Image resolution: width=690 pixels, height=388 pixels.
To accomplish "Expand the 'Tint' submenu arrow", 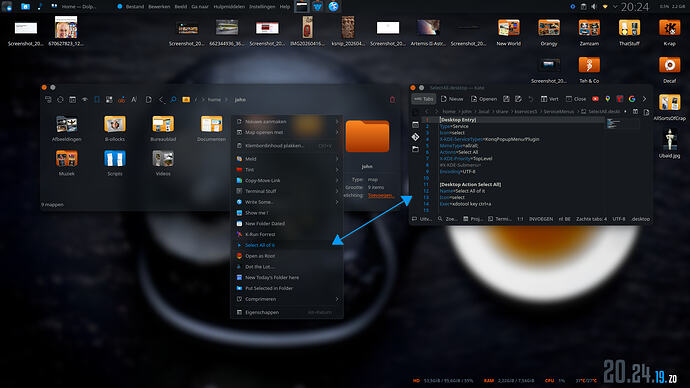I will (337, 170).
